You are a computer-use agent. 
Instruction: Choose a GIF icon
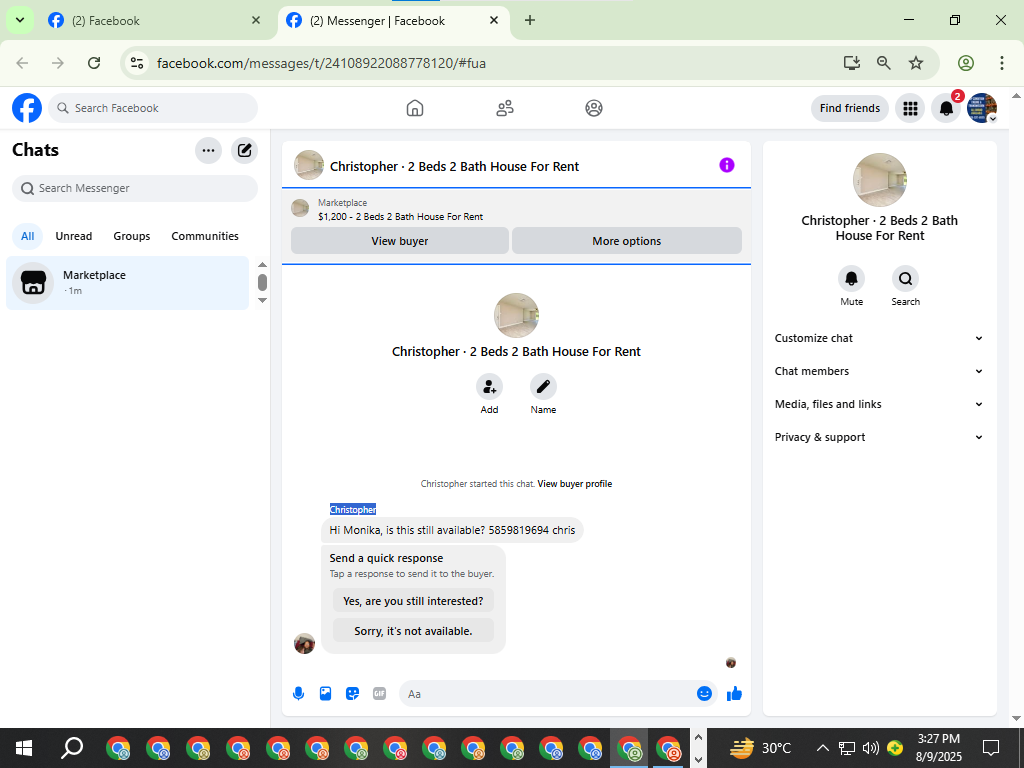[x=379, y=694]
